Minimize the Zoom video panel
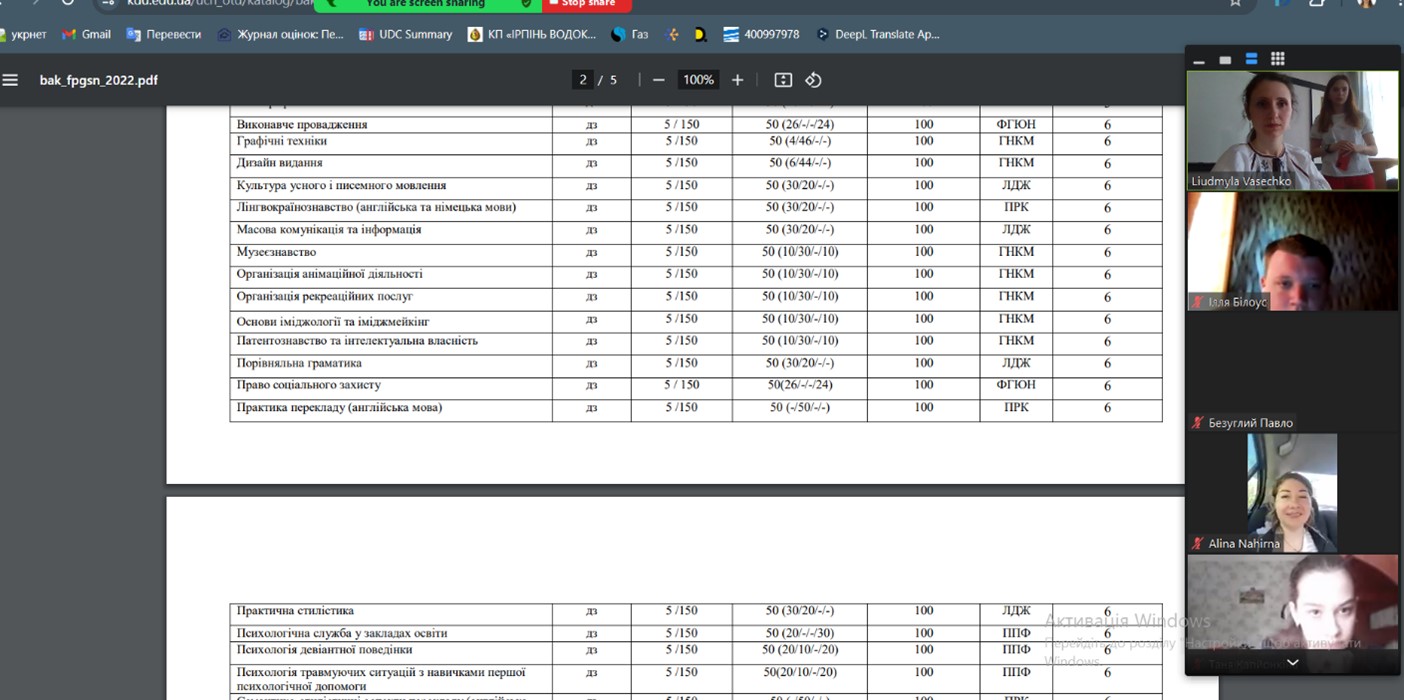The image size is (1404, 700). 1199,61
